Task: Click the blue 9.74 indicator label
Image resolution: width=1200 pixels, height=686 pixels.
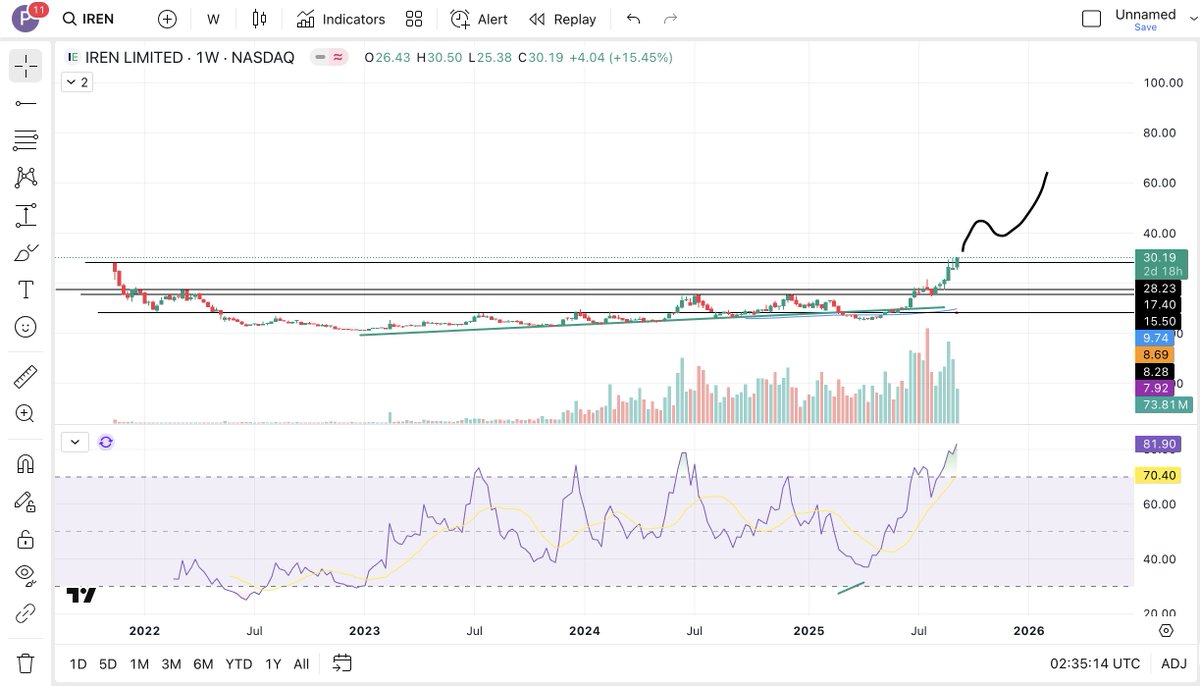Action: pyautogui.click(x=1156, y=338)
